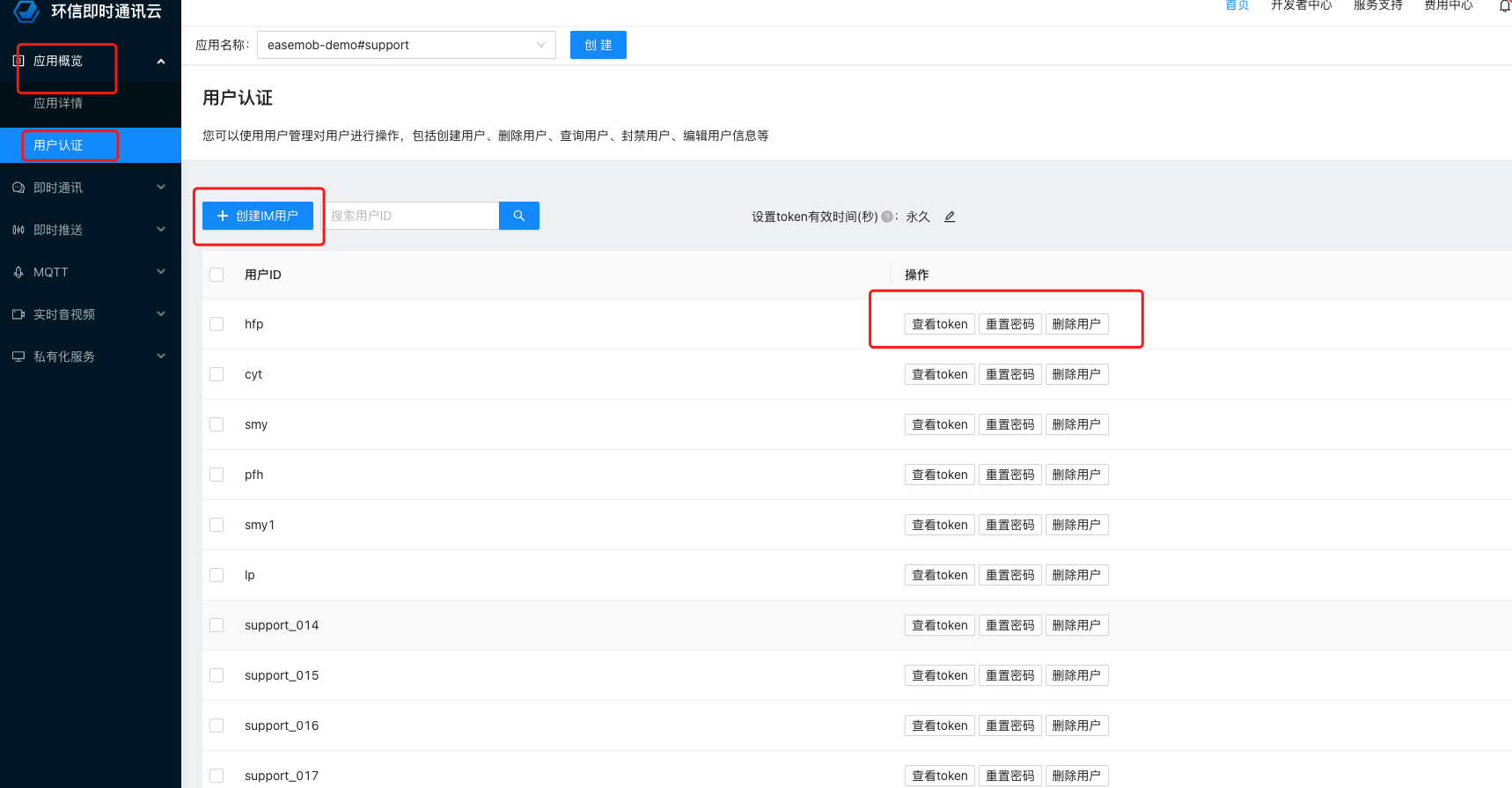Click the notification bell icon
Viewport: 1512px width, 788px height.
[x=1505, y=5]
